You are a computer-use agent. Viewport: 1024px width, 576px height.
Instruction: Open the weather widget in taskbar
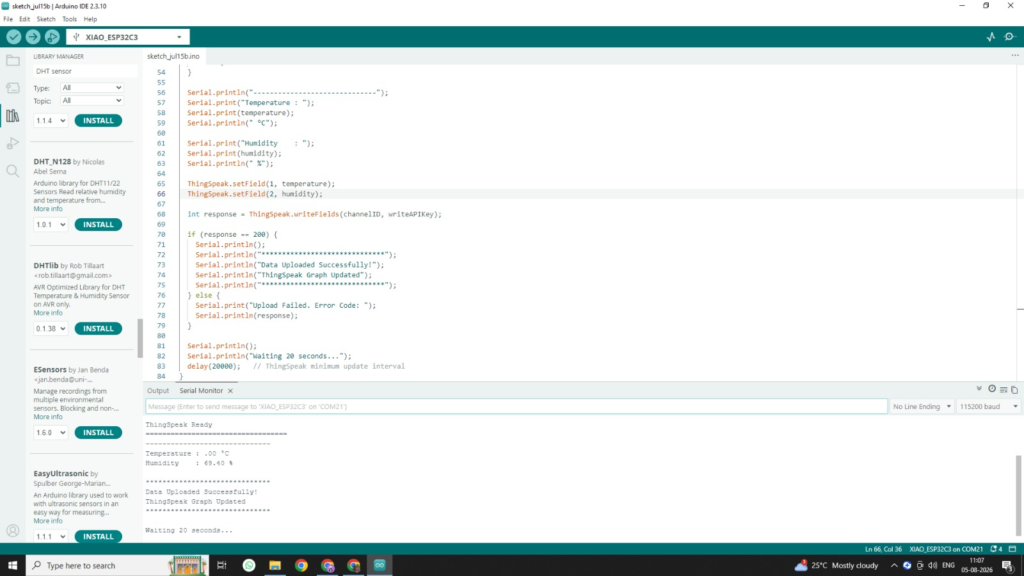[x=837, y=566]
